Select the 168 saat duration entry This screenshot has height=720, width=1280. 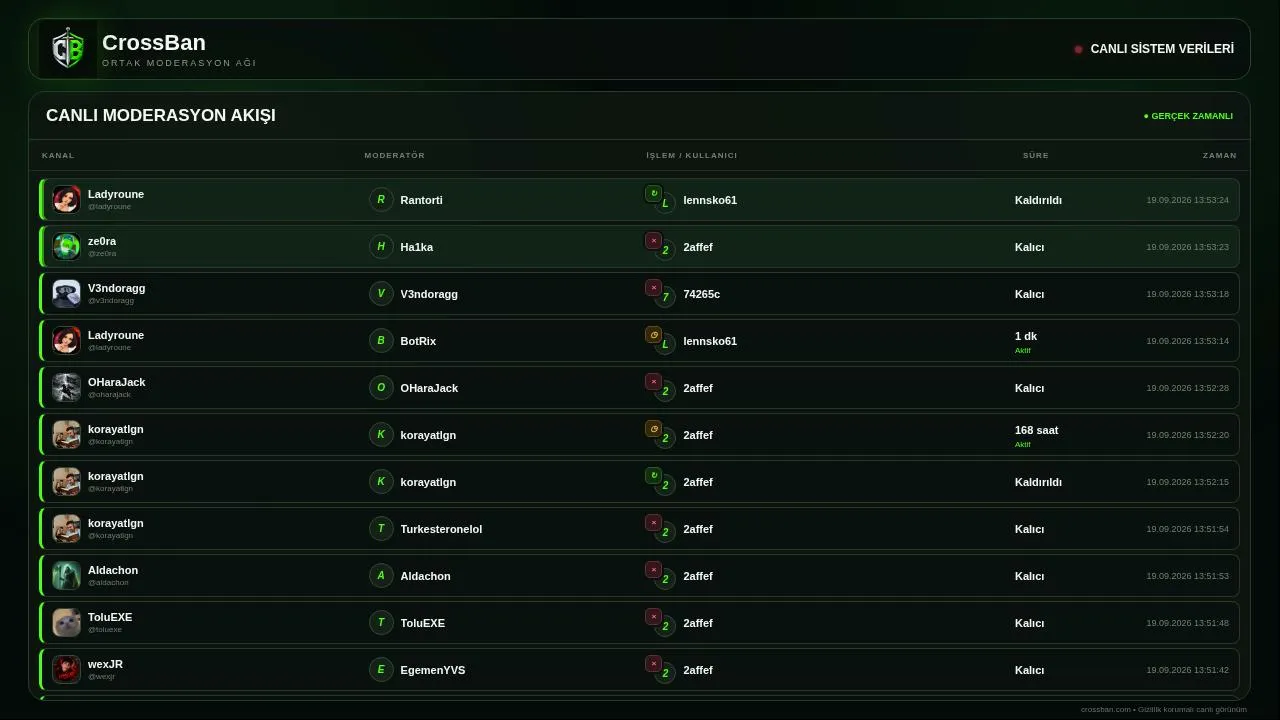(x=1036, y=430)
